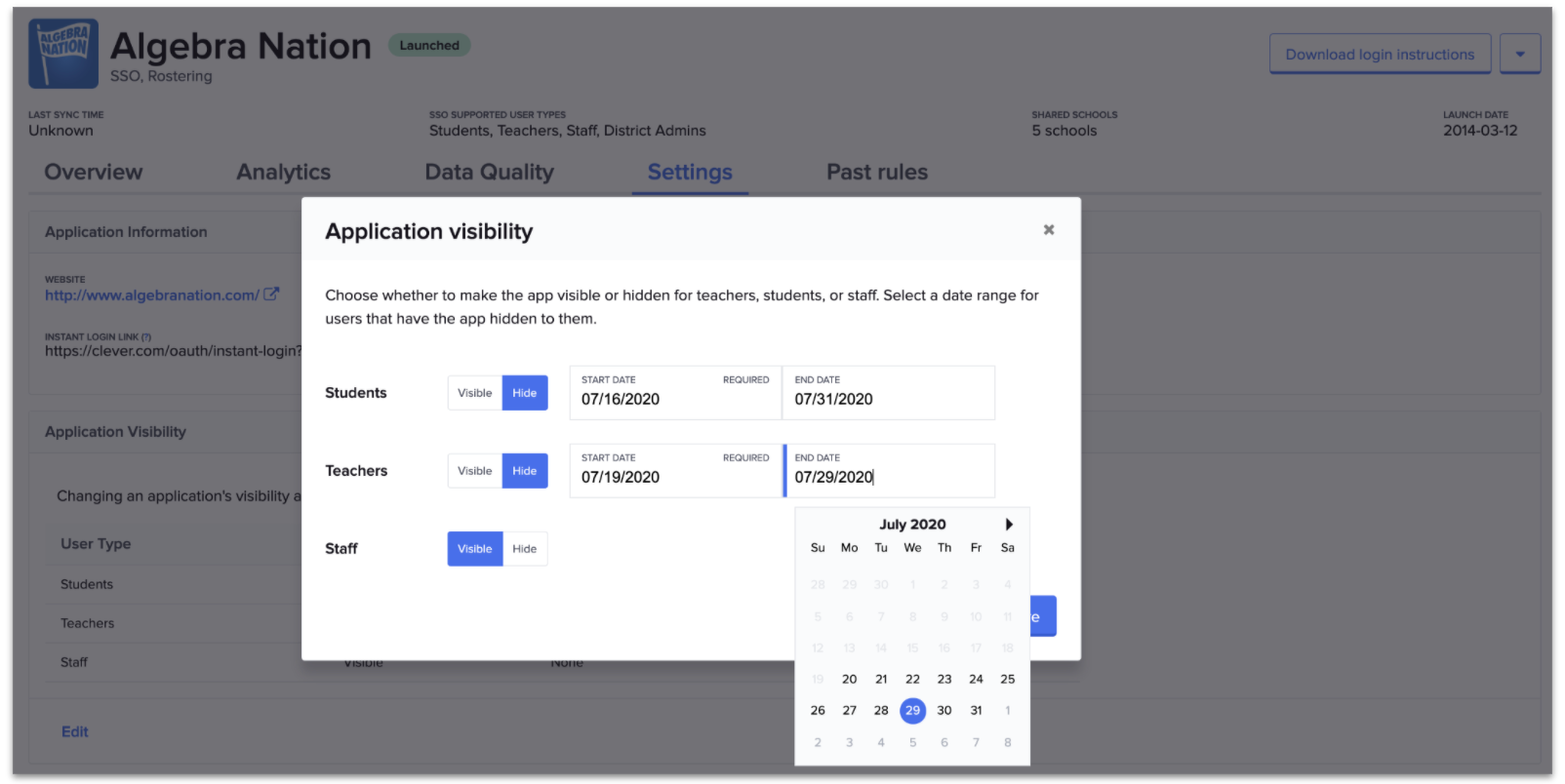Screen dimensions: 1565x784
Task: Click the instant login link URL text
Action: coord(174,351)
